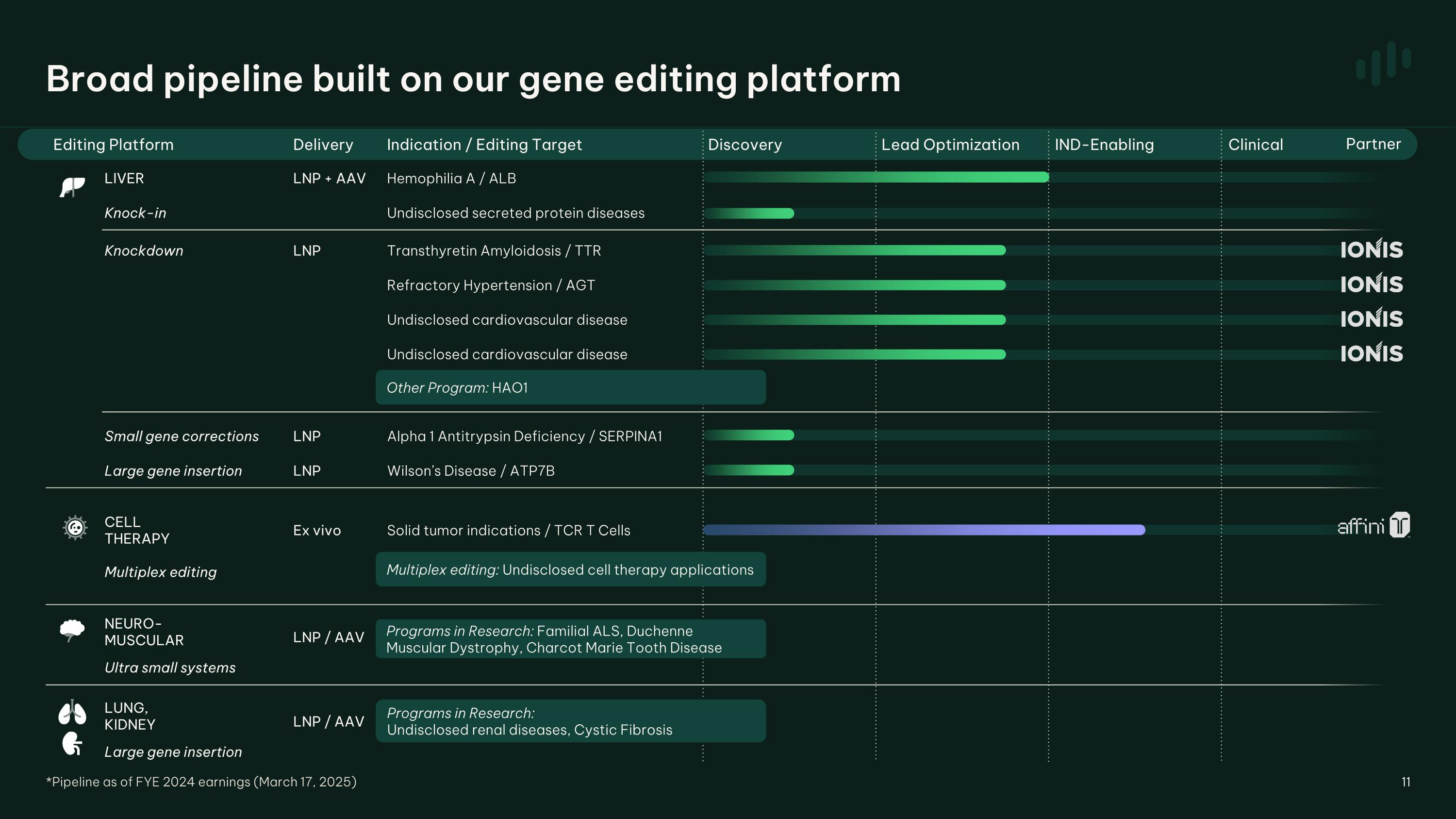Click the Multiplex editing undisclosed applications box
The image size is (1456, 819).
point(570,570)
